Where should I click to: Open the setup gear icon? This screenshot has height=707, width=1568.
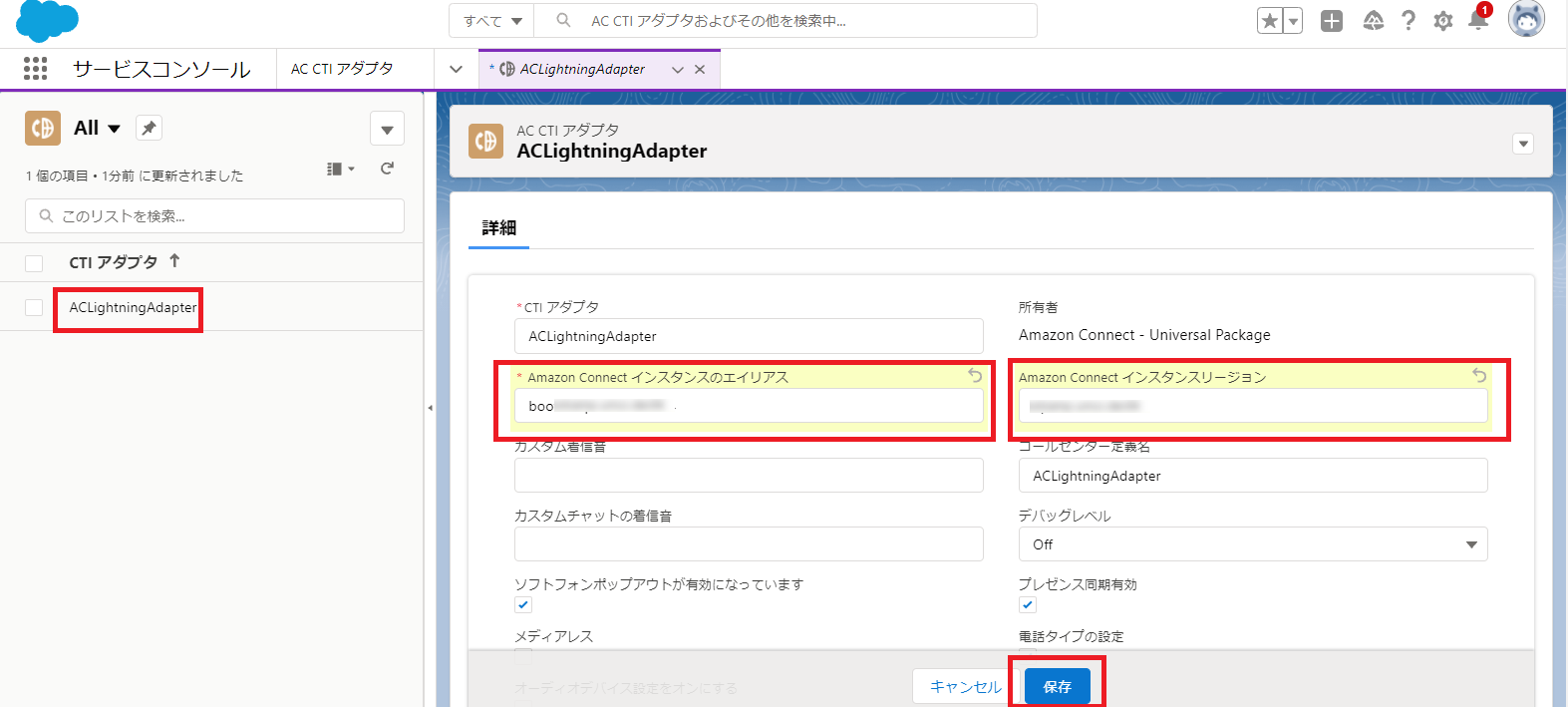coord(1442,21)
